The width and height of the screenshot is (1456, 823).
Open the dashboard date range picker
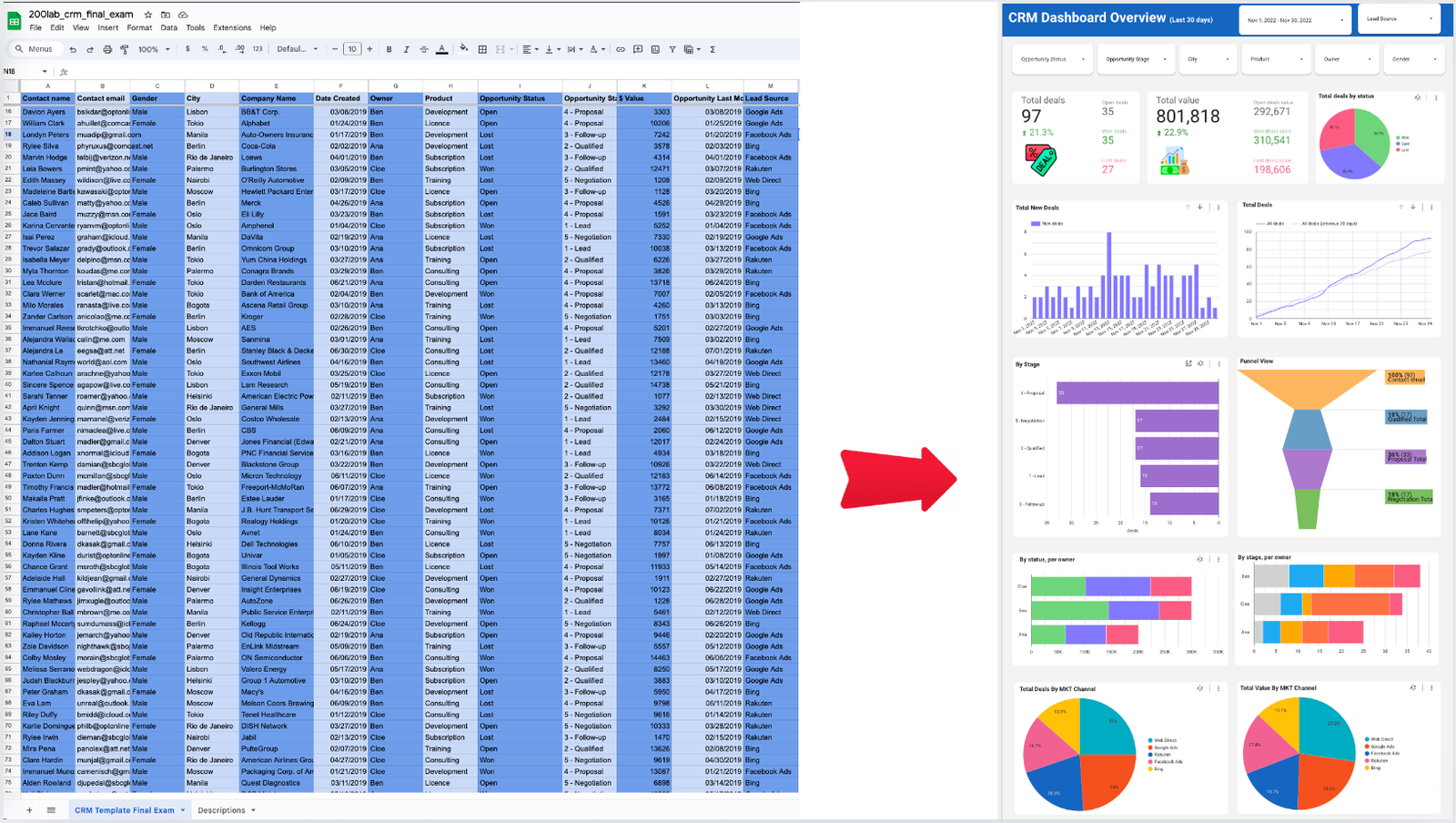click(1295, 19)
